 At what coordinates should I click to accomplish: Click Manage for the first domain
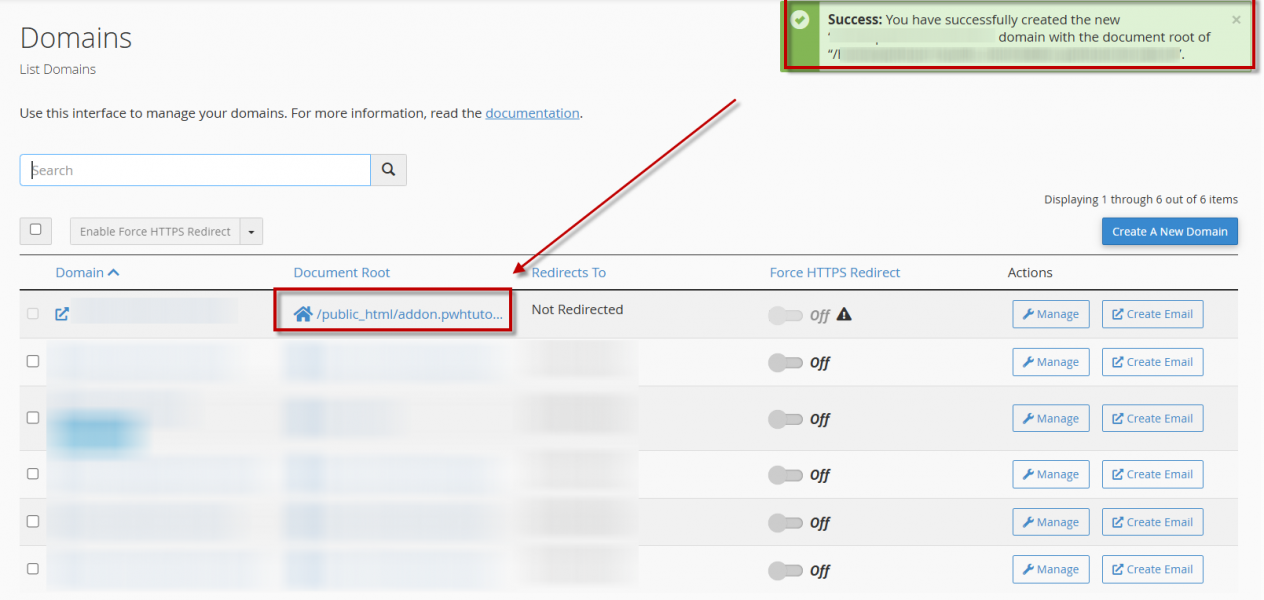pos(1050,314)
